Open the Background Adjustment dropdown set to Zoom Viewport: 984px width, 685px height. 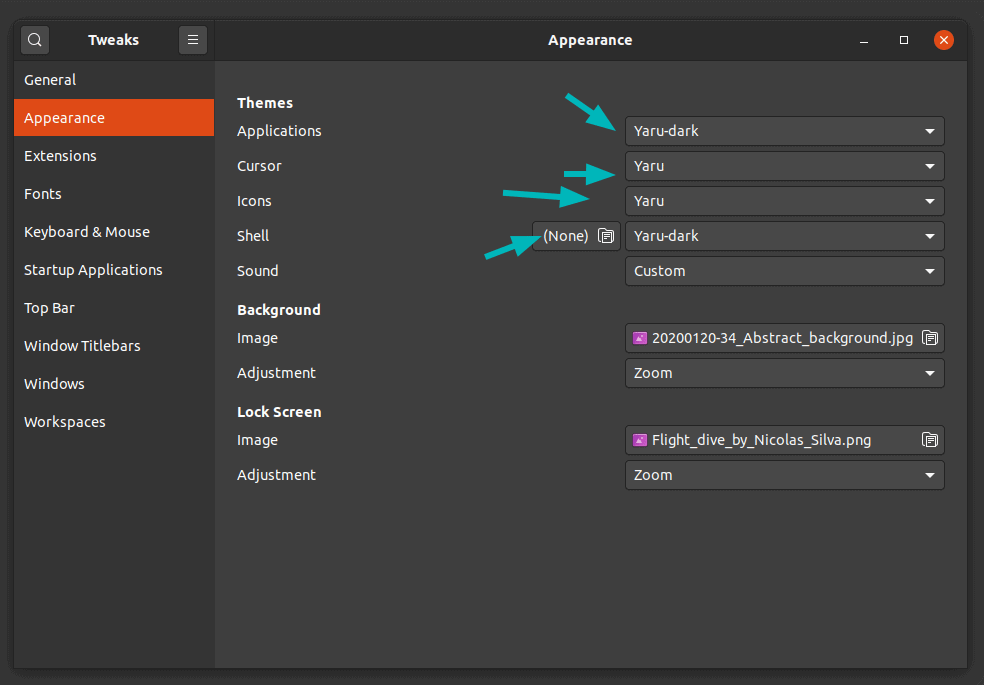(x=784, y=373)
